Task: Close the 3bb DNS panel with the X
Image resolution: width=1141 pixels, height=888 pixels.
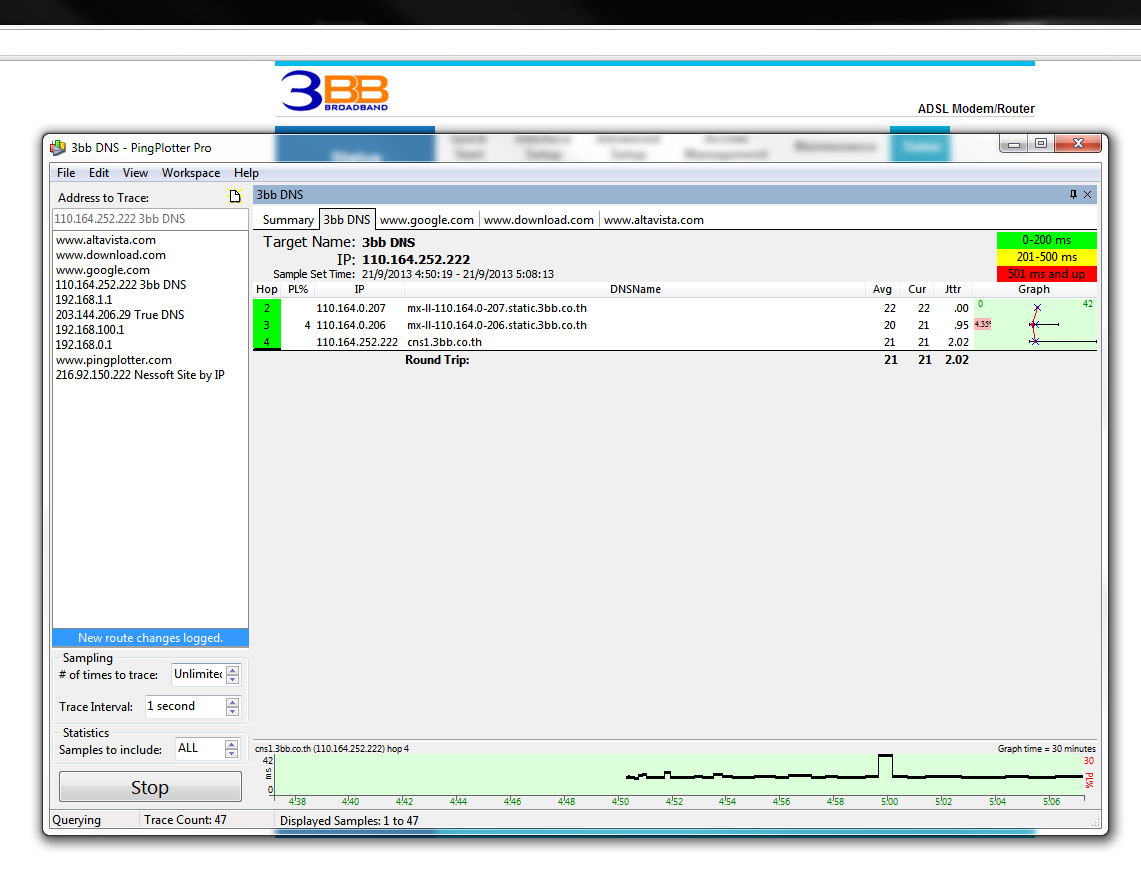Action: (x=1088, y=195)
